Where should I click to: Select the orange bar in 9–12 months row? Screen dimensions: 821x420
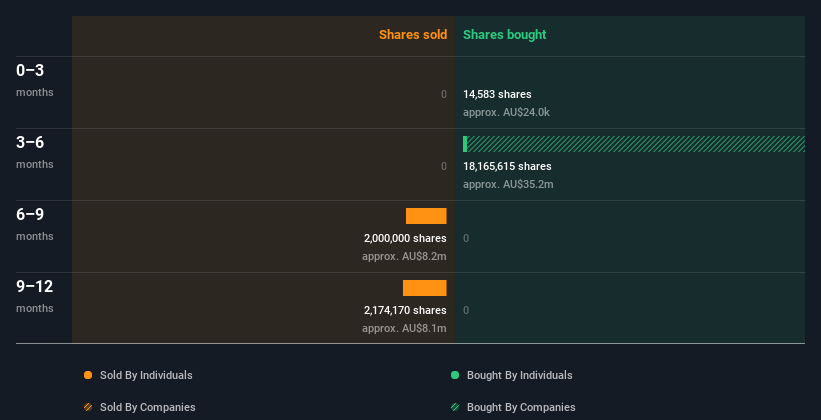click(425, 288)
